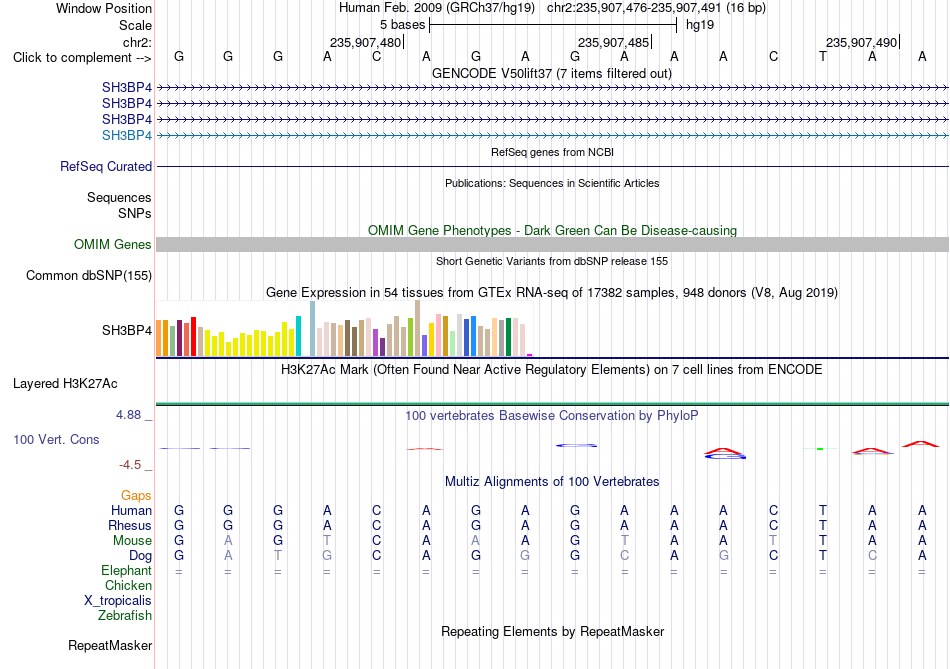Viewport: 950px width, 669px height.
Task: Select the Sequences label of Publications track
Action: 119,198
